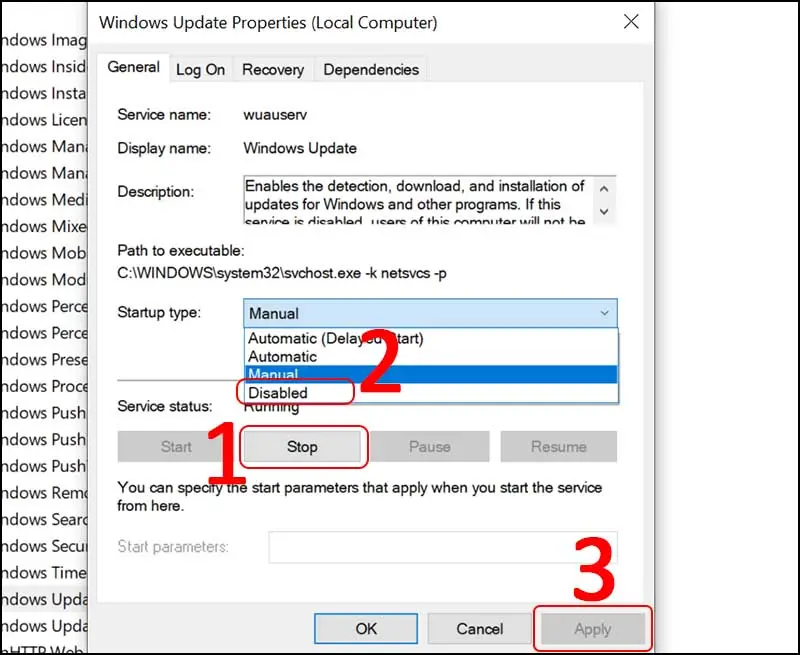
Task: Select Disabled from the startup type list
Action: click(279, 393)
